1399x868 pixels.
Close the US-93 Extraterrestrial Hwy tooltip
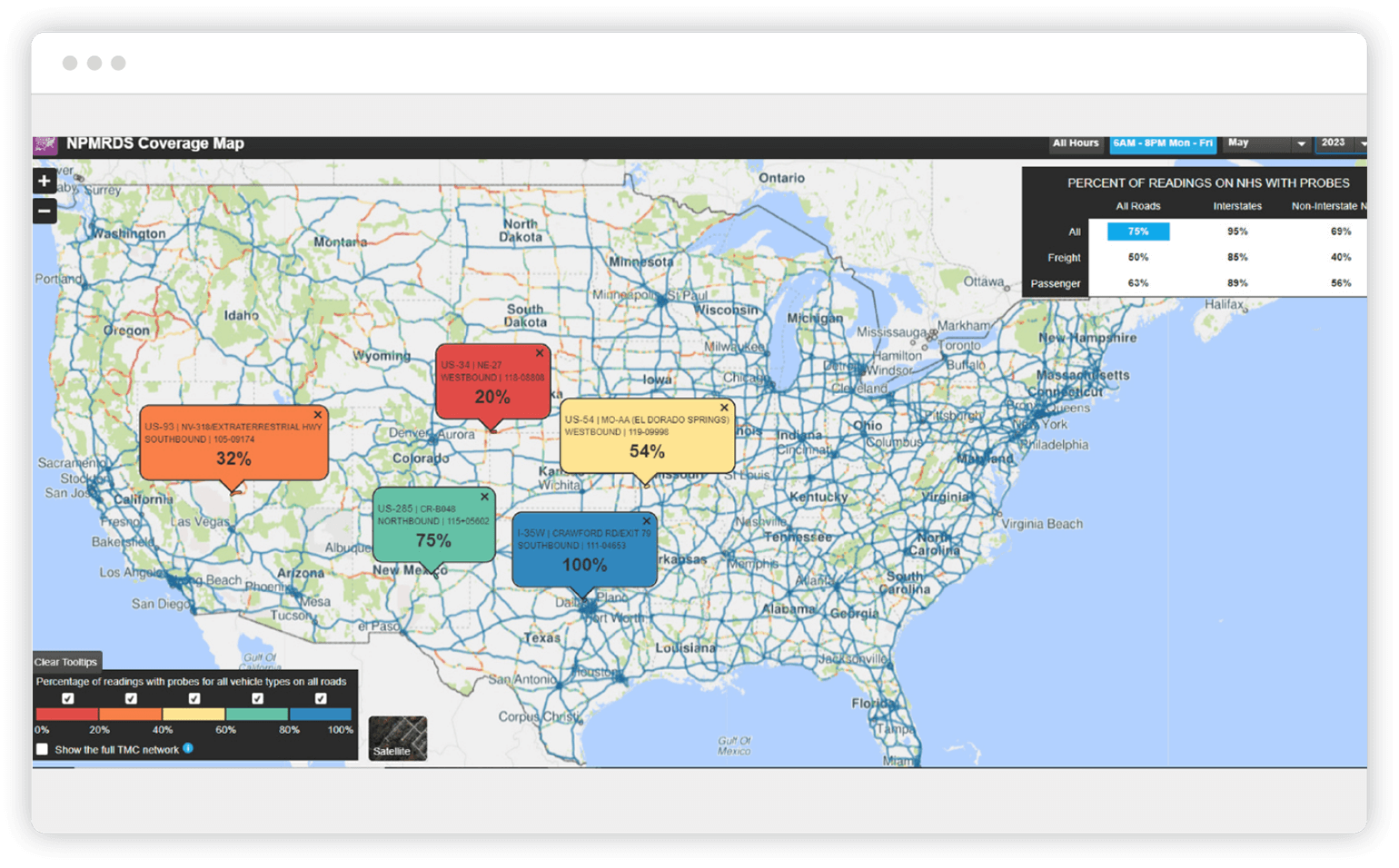[317, 413]
